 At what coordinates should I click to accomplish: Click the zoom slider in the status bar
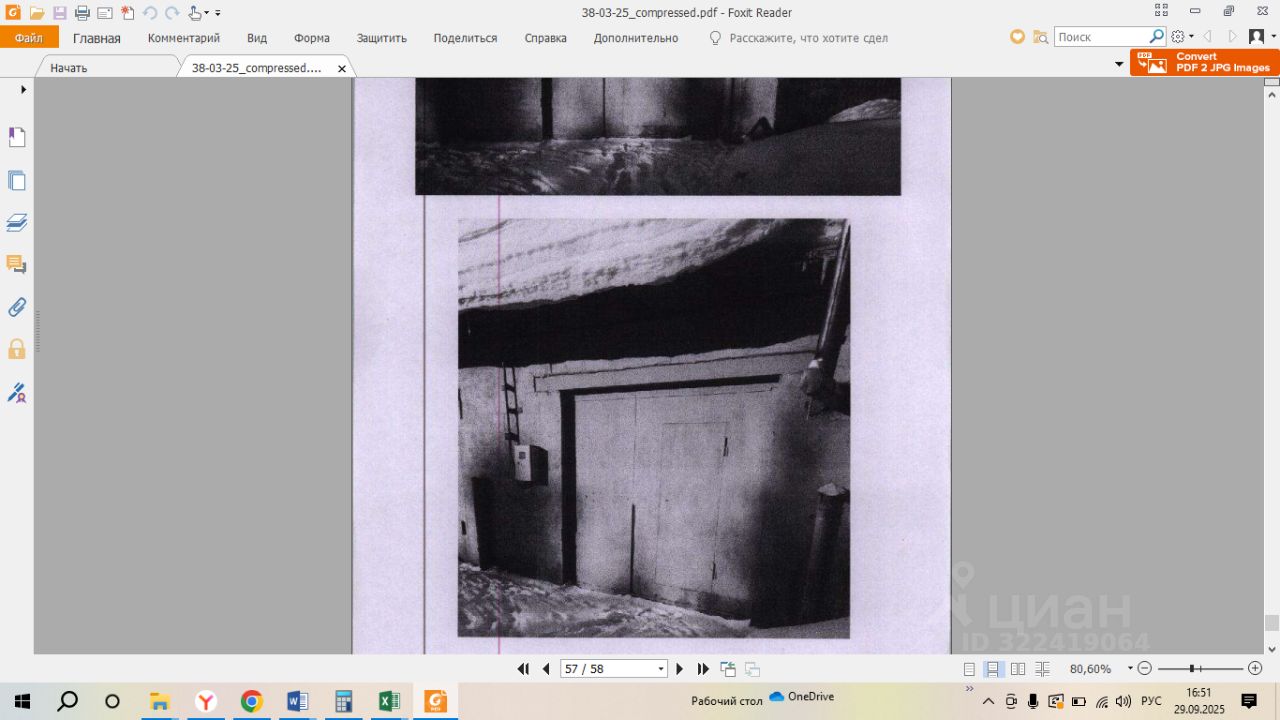pyautogui.click(x=1192, y=669)
